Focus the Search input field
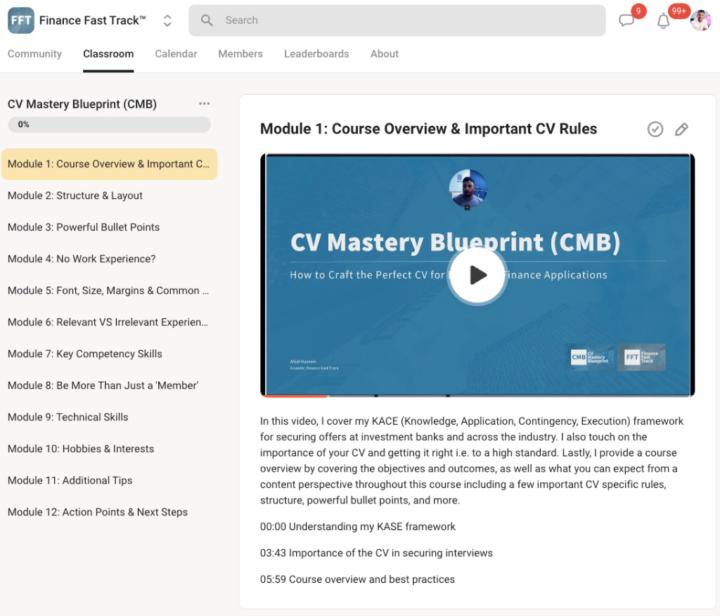The height and width of the screenshot is (616, 720). click(397, 20)
